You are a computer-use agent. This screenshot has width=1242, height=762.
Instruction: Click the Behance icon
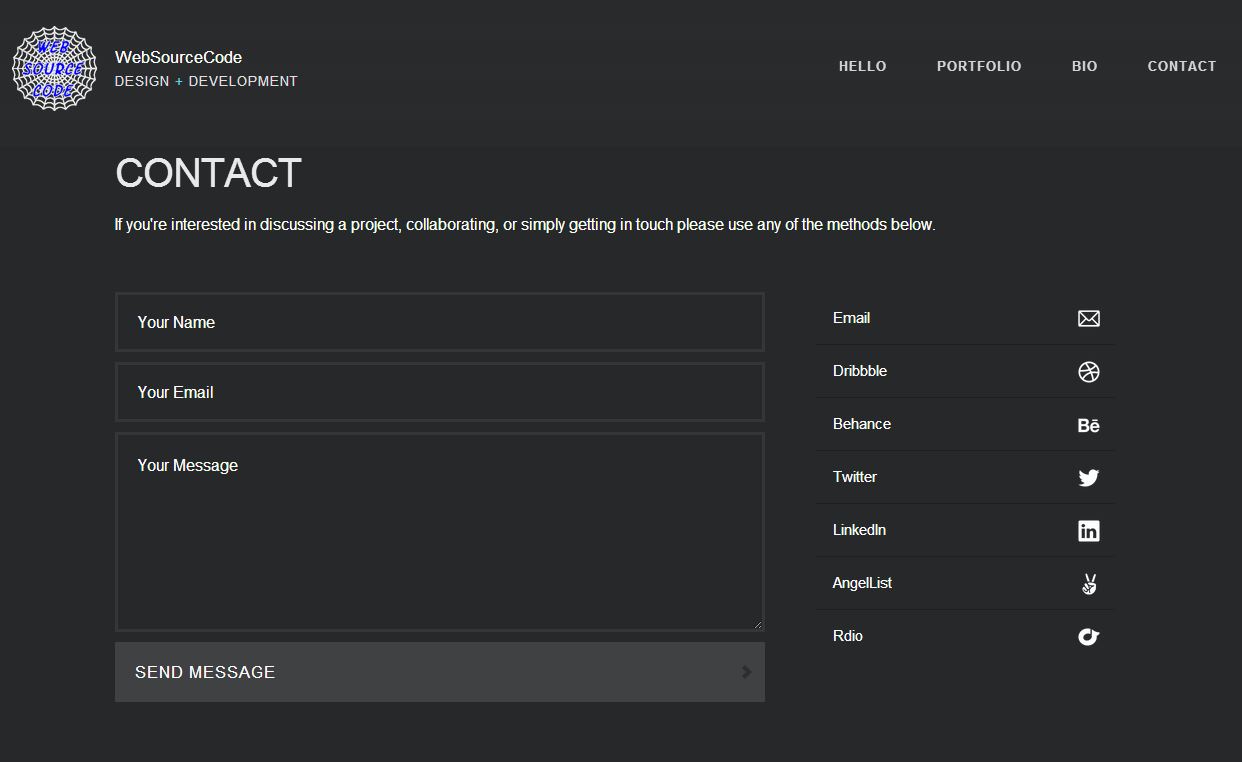click(1088, 424)
